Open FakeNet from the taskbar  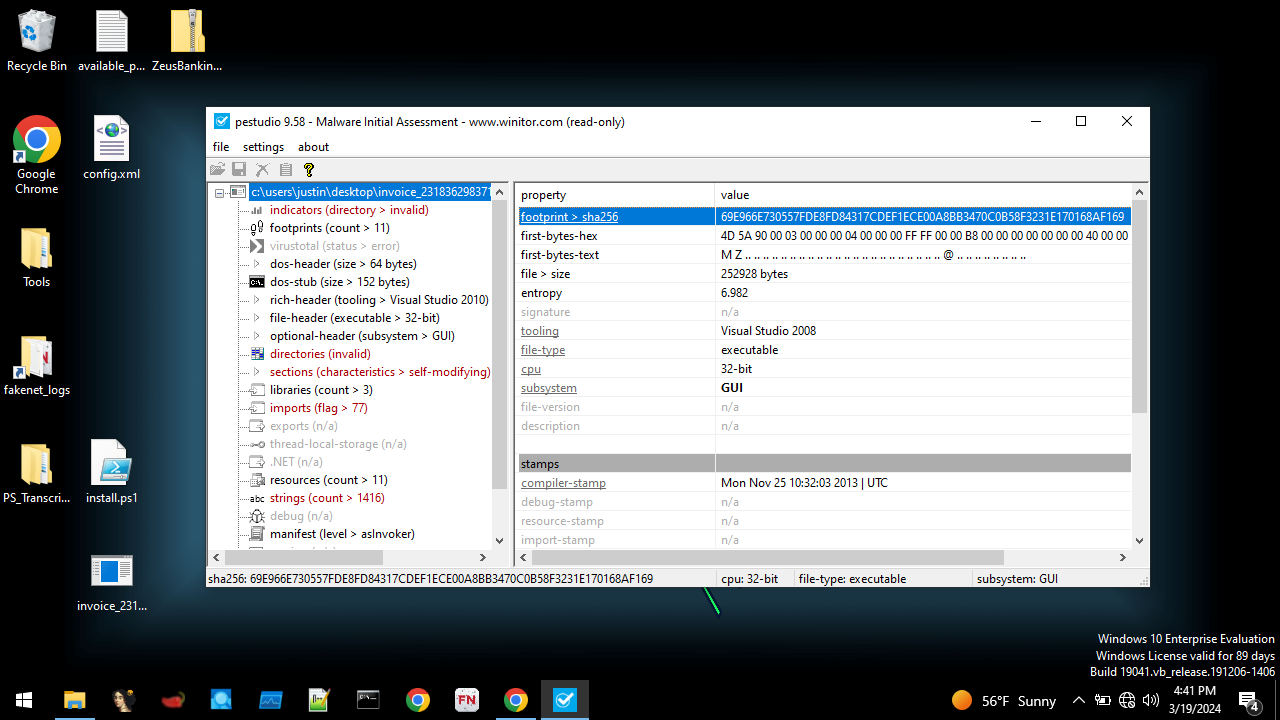[466, 700]
